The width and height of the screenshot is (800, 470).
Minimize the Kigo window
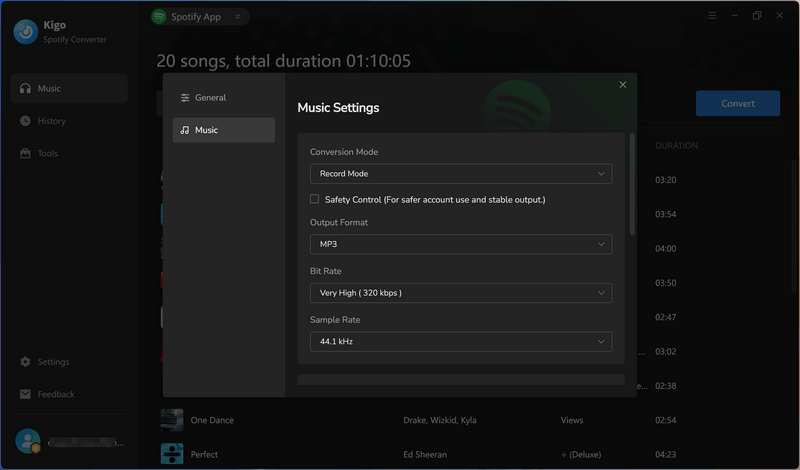click(x=735, y=16)
